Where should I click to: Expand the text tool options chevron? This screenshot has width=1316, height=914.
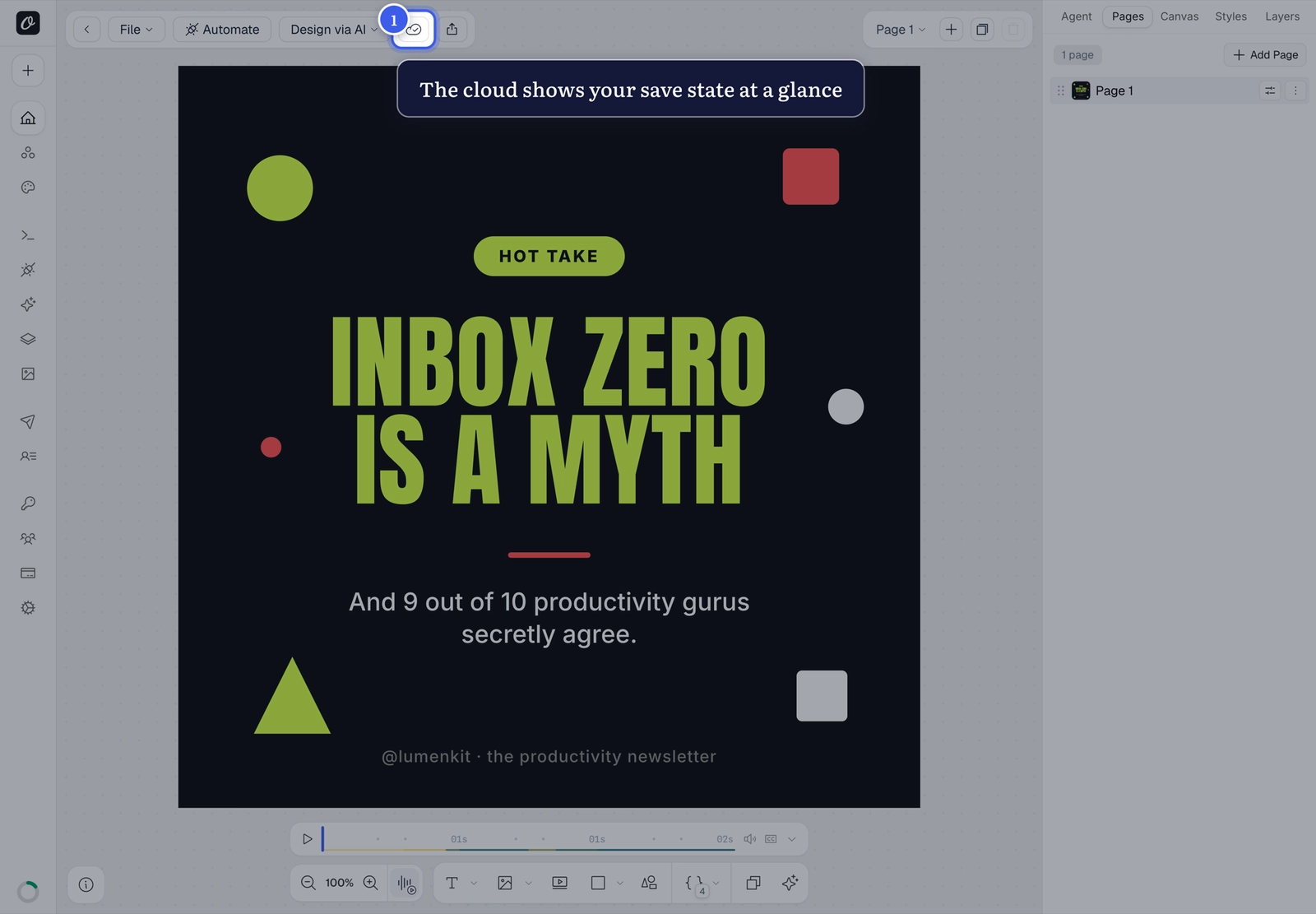click(474, 884)
